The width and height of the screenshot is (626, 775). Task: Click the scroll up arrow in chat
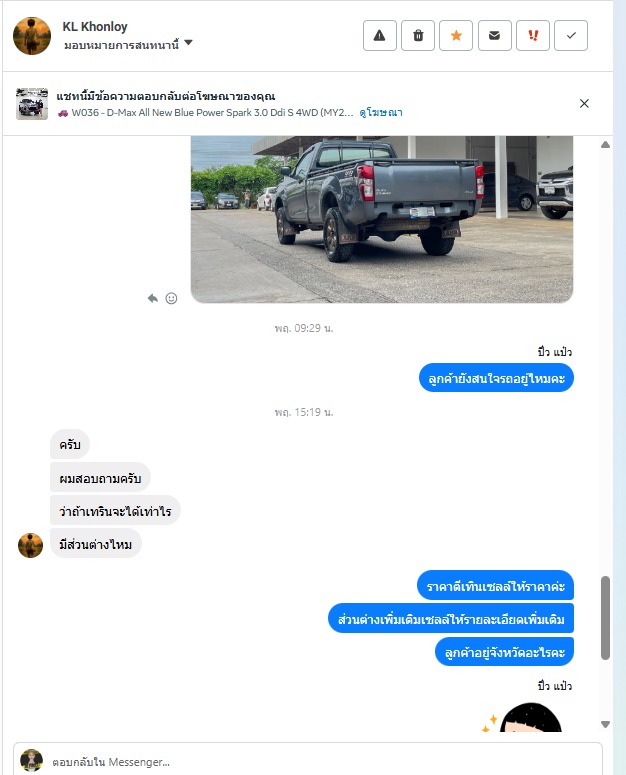coord(605,145)
